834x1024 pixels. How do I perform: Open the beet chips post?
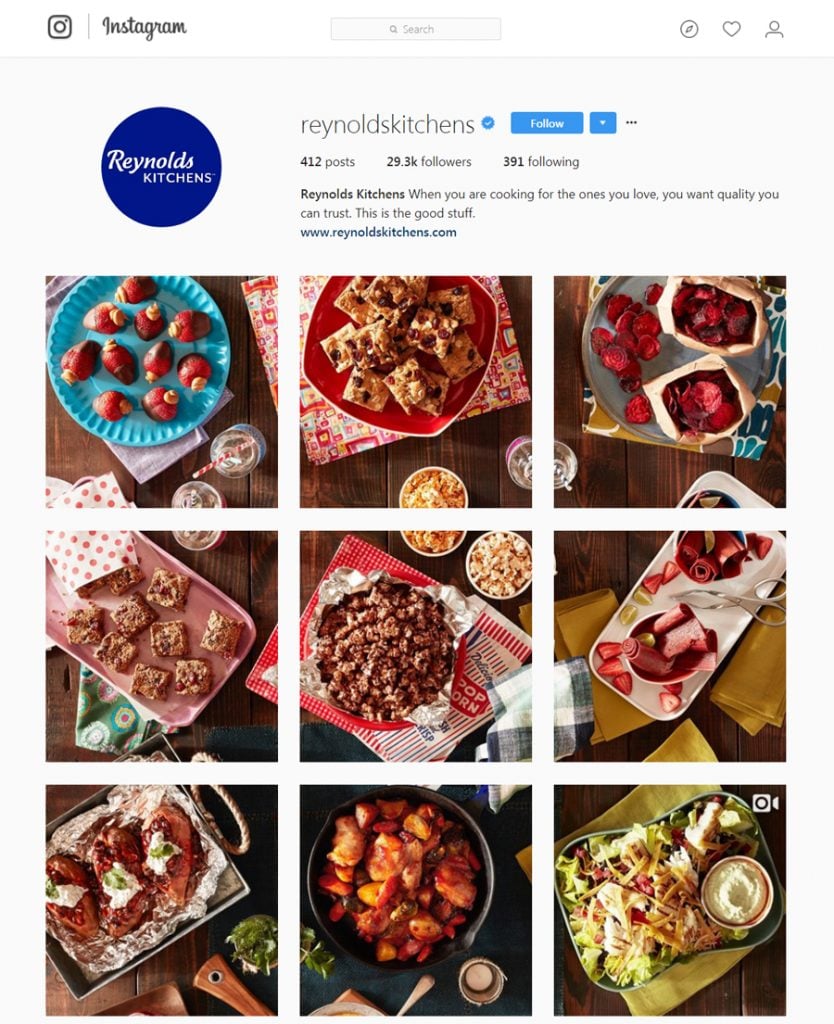pos(670,392)
